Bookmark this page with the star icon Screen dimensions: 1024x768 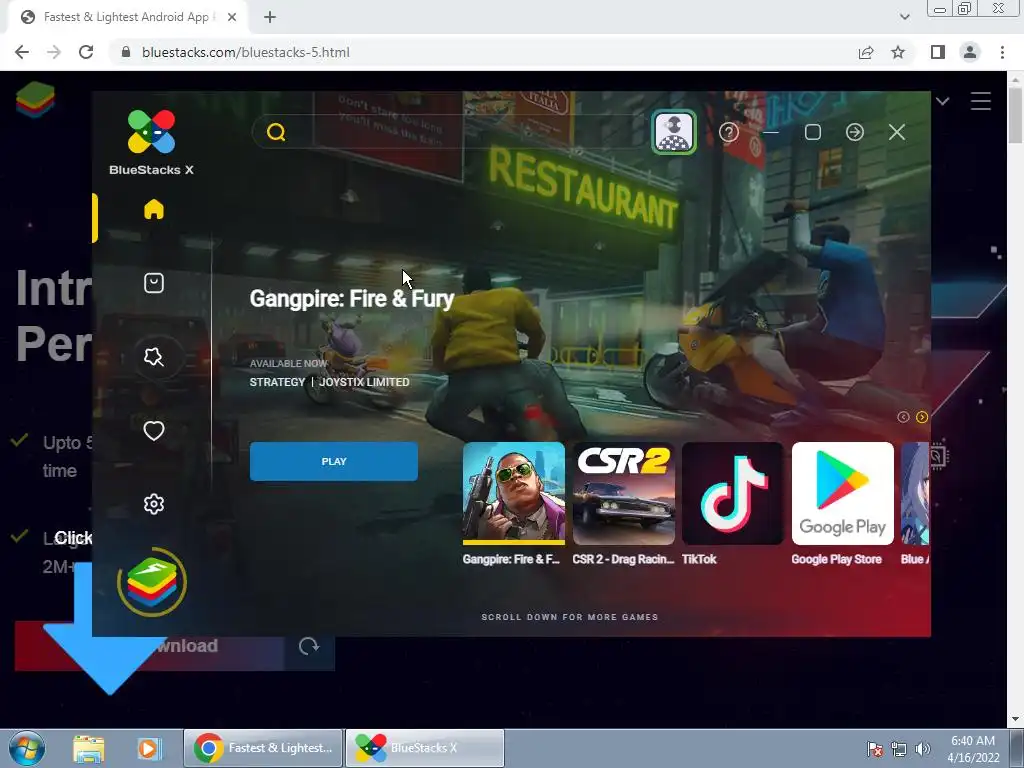pyautogui.click(x=899, y=52)
